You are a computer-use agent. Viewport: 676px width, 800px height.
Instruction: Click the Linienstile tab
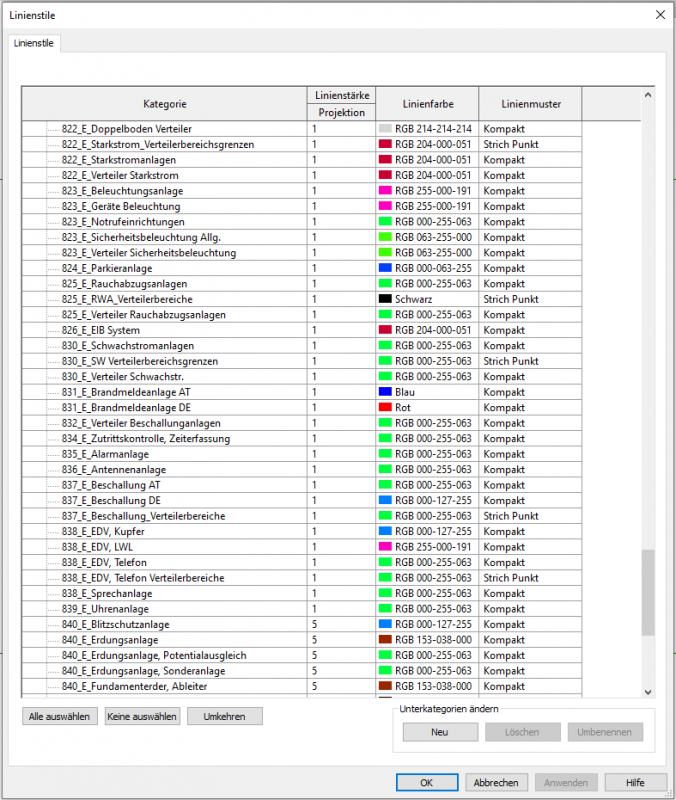36,44
